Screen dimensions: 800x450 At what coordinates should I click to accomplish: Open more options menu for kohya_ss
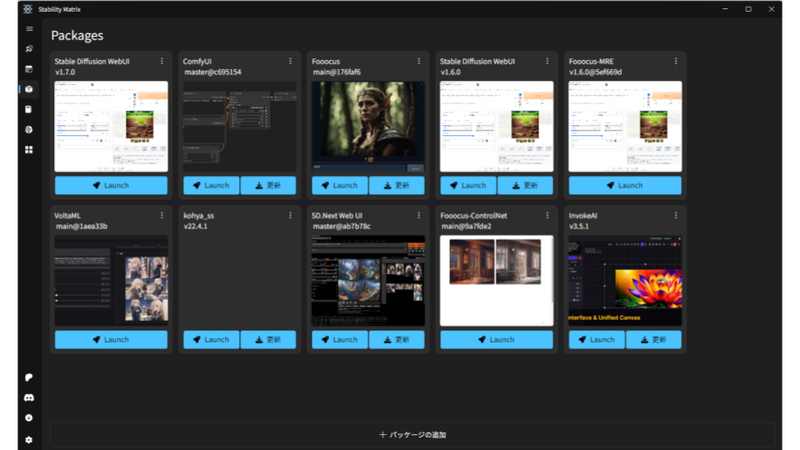(291, 215)
